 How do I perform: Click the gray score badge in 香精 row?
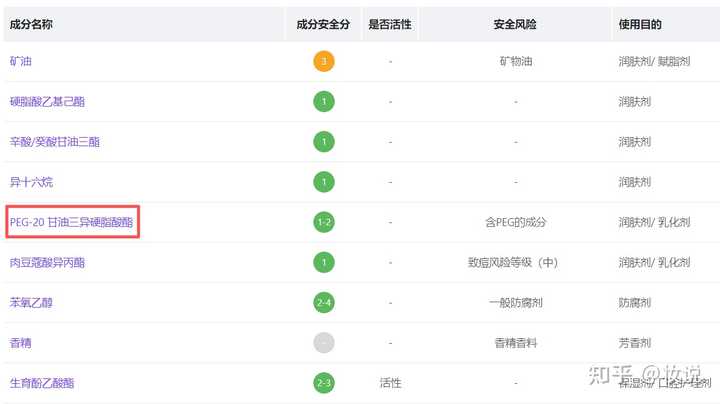pos(323,343)
